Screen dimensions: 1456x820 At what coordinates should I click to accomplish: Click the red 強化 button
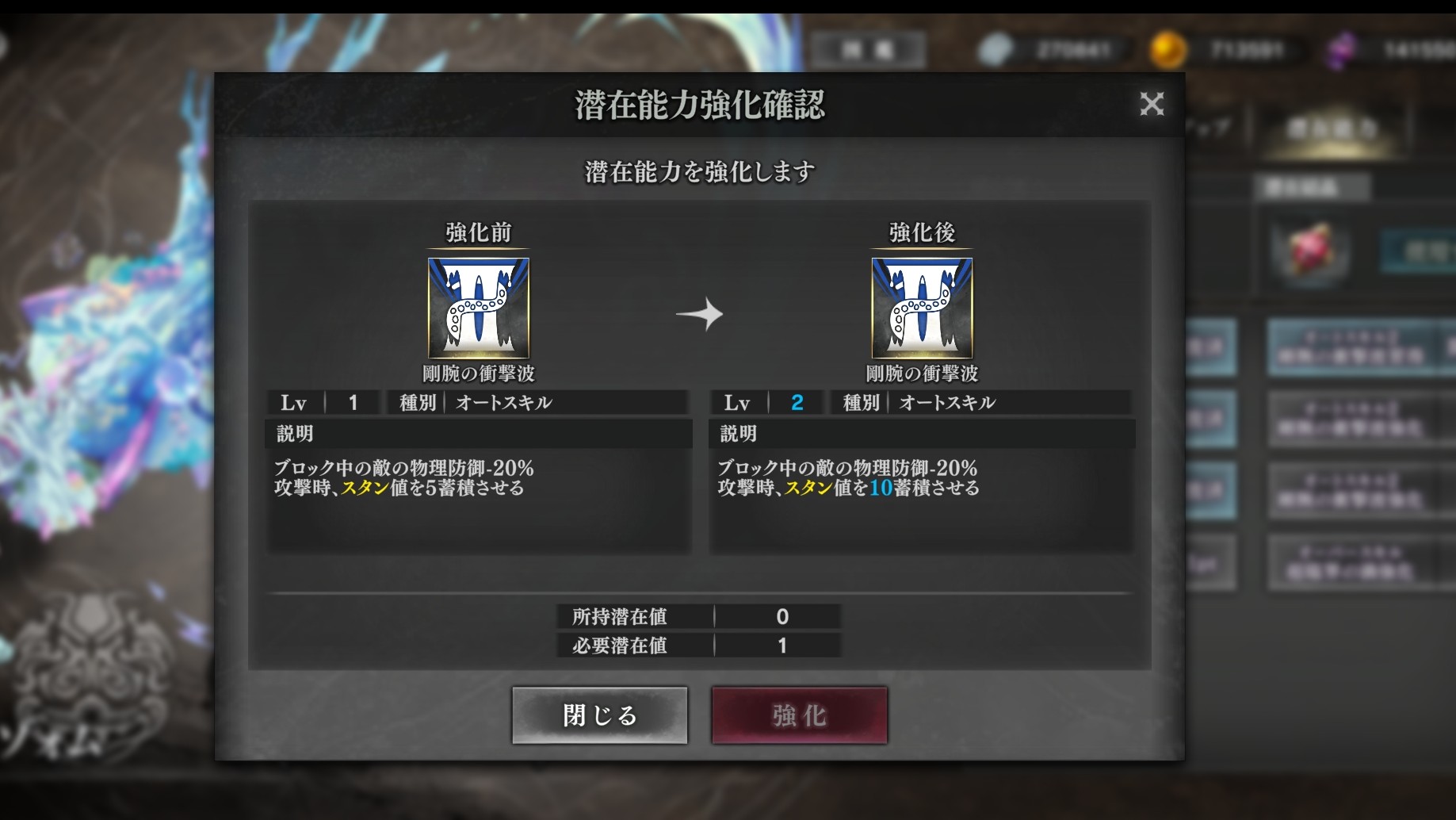[x=799, y=715]
